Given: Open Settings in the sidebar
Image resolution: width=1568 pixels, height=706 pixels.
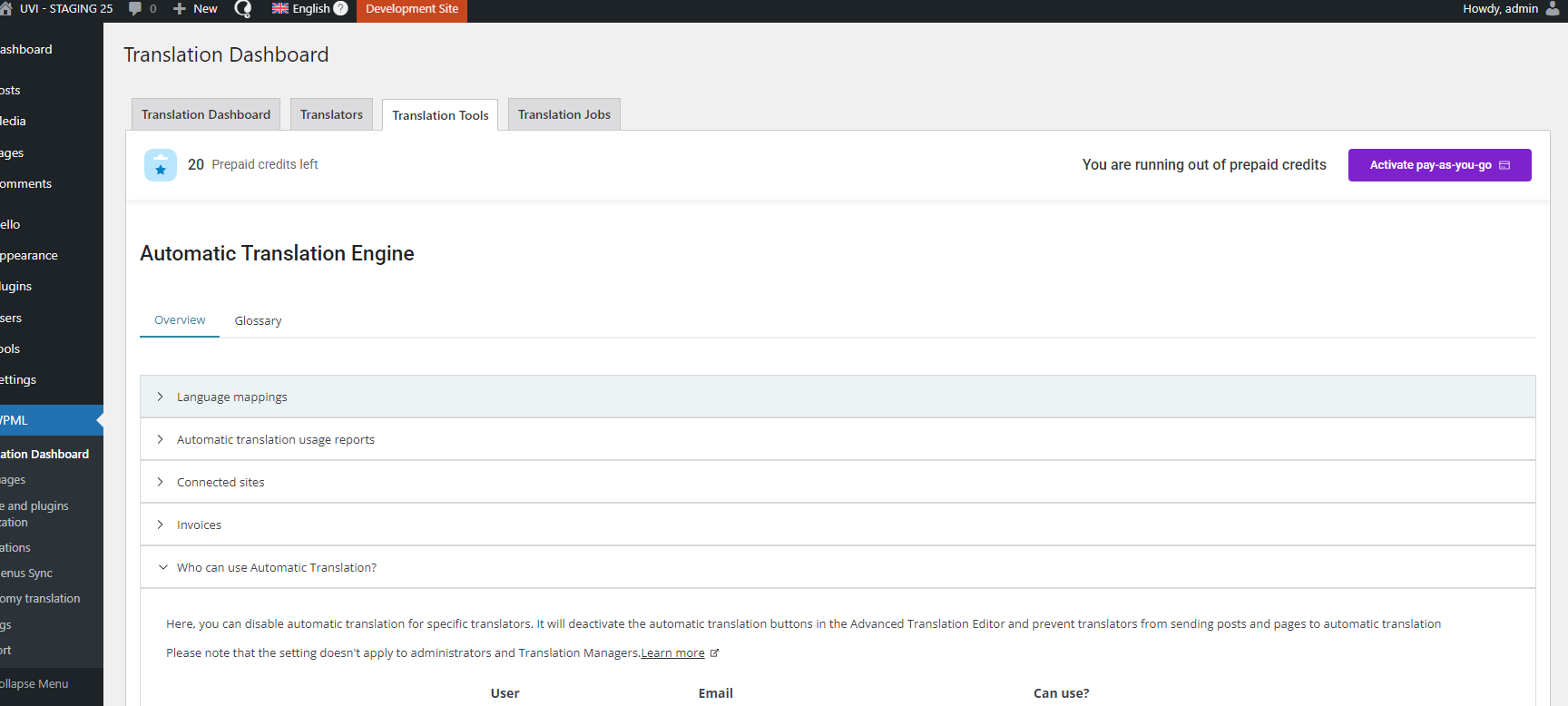Looking at the screenshot, I should click(x=52, y=379).
